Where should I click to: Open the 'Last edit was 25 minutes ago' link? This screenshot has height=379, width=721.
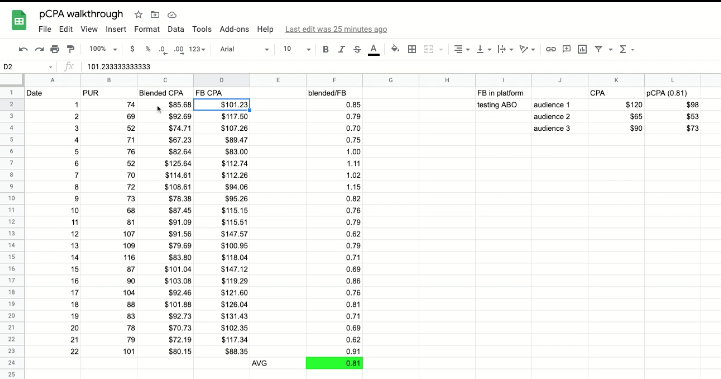336,29
